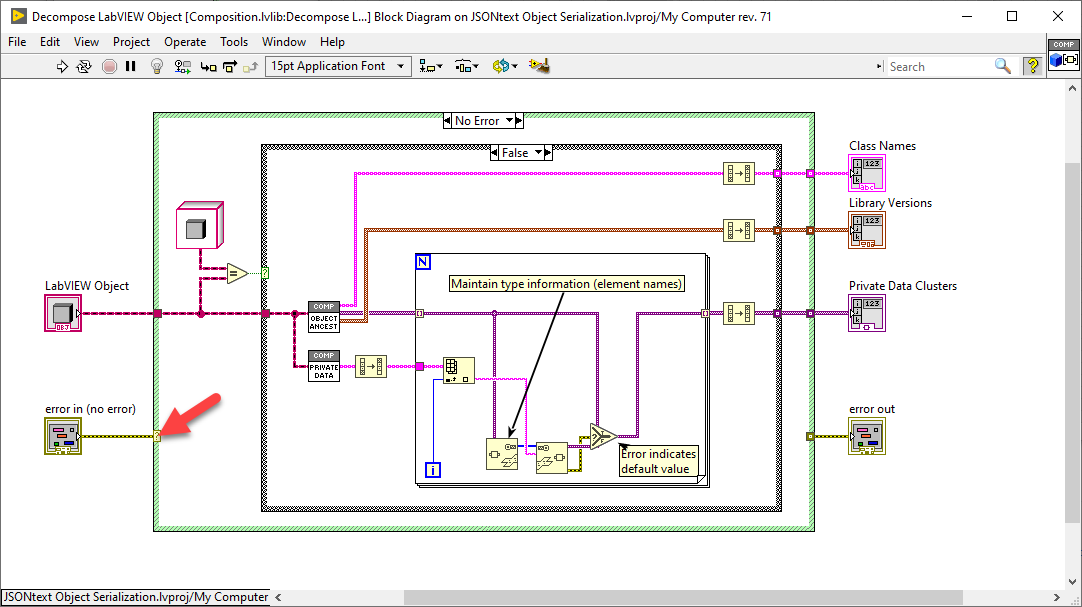
Task: Click the Clean Up Diagram broom icon
Action: pyautogui.click(x=539, y=65)
